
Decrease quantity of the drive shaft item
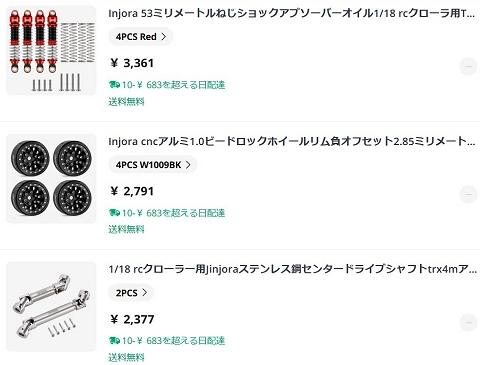point(468,323)
